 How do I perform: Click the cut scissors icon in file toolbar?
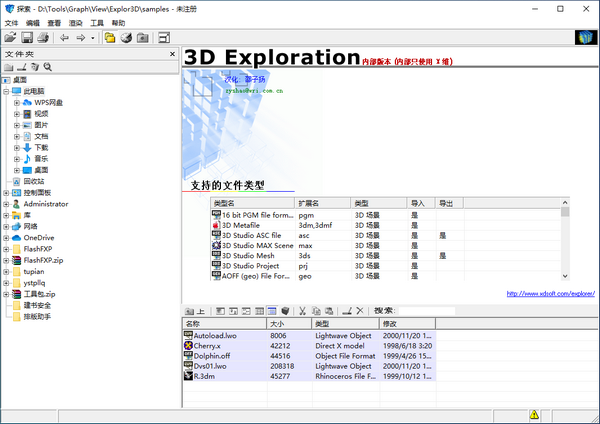[x=301, y=311]
